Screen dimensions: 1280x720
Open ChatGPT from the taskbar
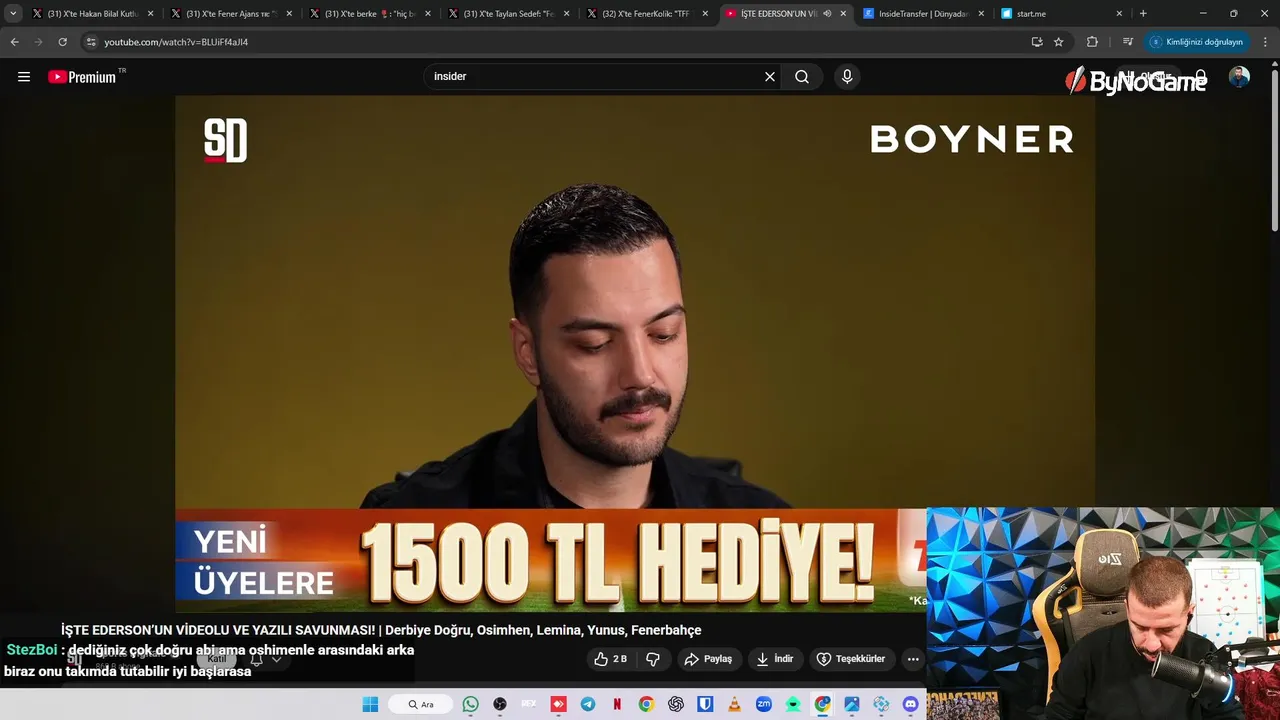click(676, 704)
